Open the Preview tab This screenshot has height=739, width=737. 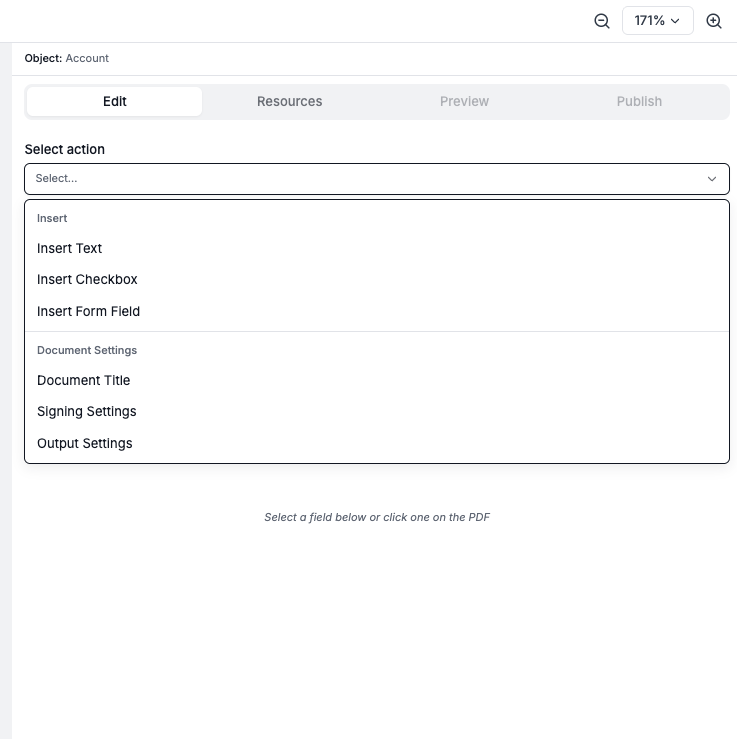(464, 101)
